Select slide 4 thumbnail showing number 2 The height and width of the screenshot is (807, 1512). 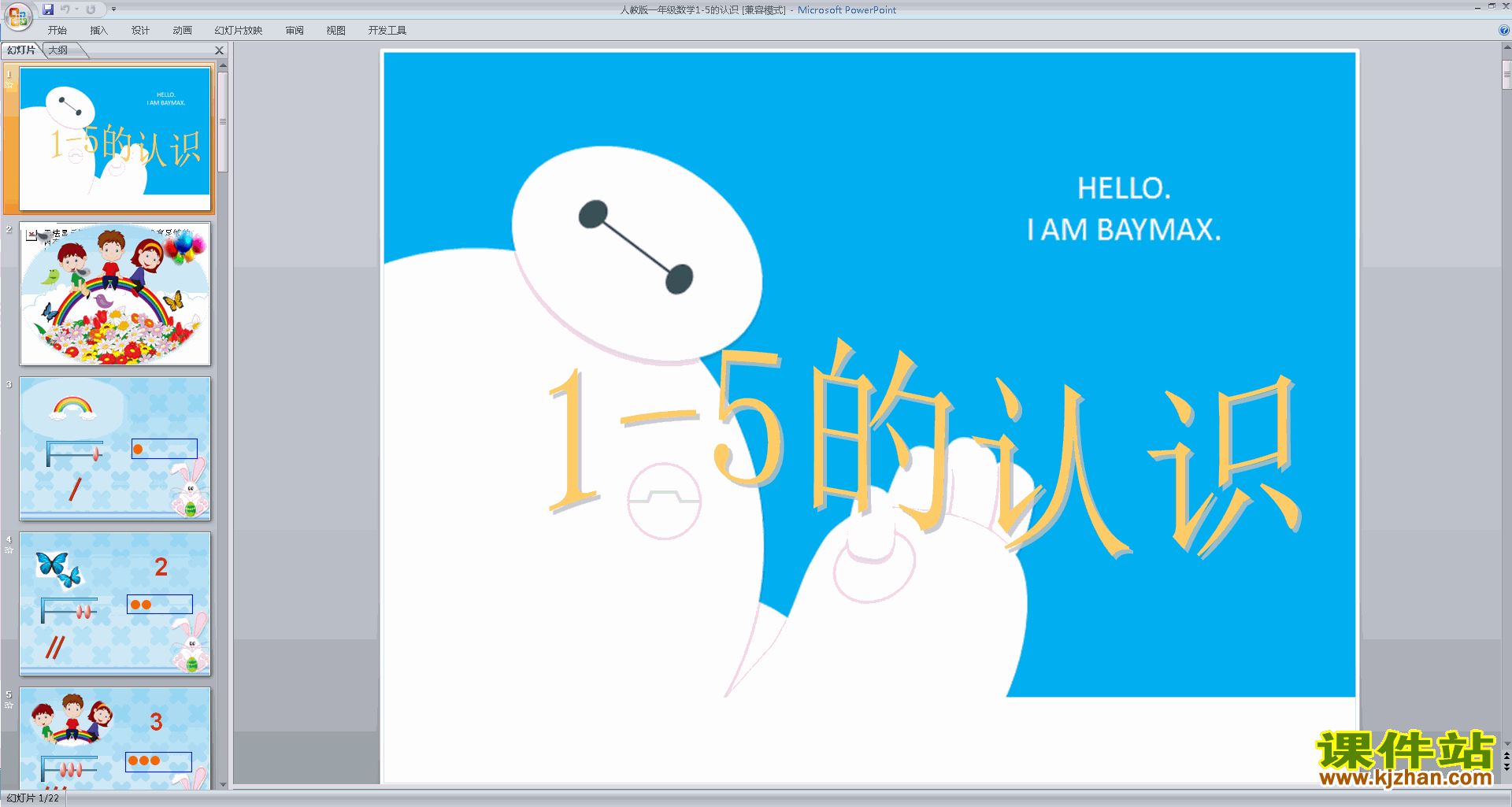[115, 604]
